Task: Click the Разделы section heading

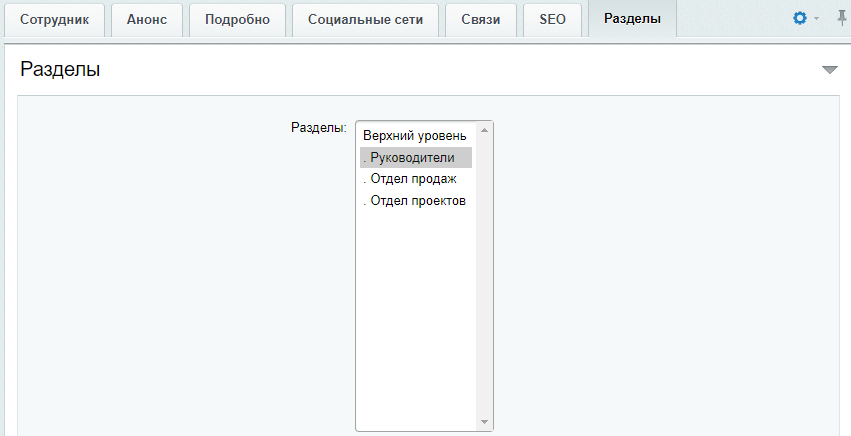Action: coord(60,69)
